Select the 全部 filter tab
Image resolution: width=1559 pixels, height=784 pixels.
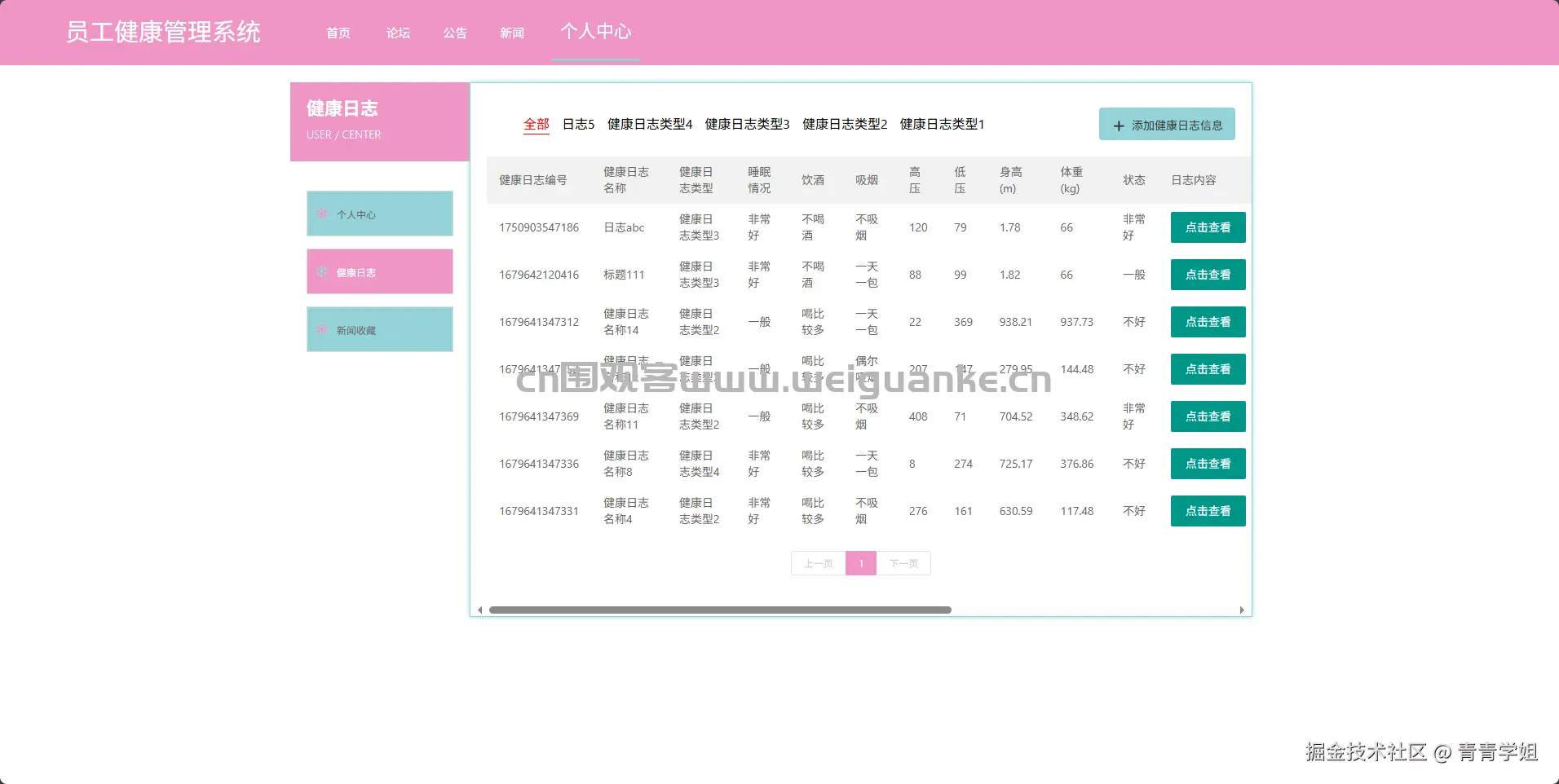(536, 124)
